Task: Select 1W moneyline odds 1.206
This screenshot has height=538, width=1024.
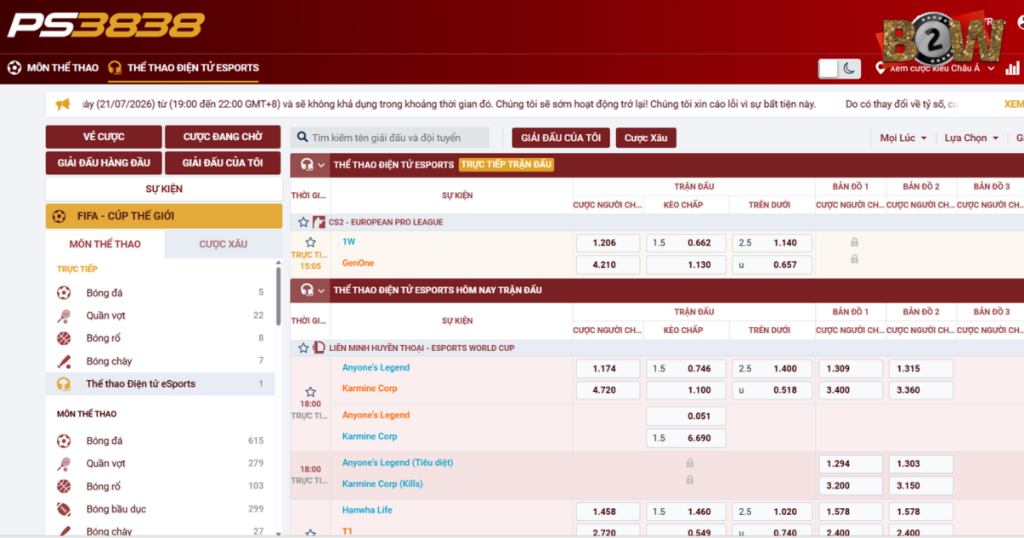Action: (x=607, y=243)
